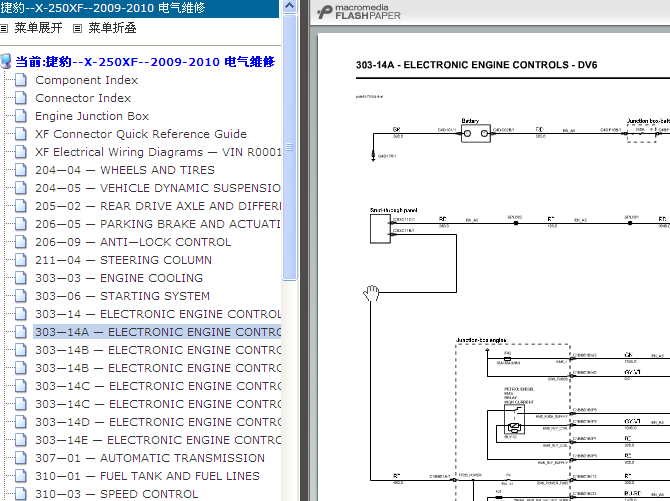
Task: Open the current manual root link 当前:捷豹--X-250XF
Action: [x=145, y=62]
